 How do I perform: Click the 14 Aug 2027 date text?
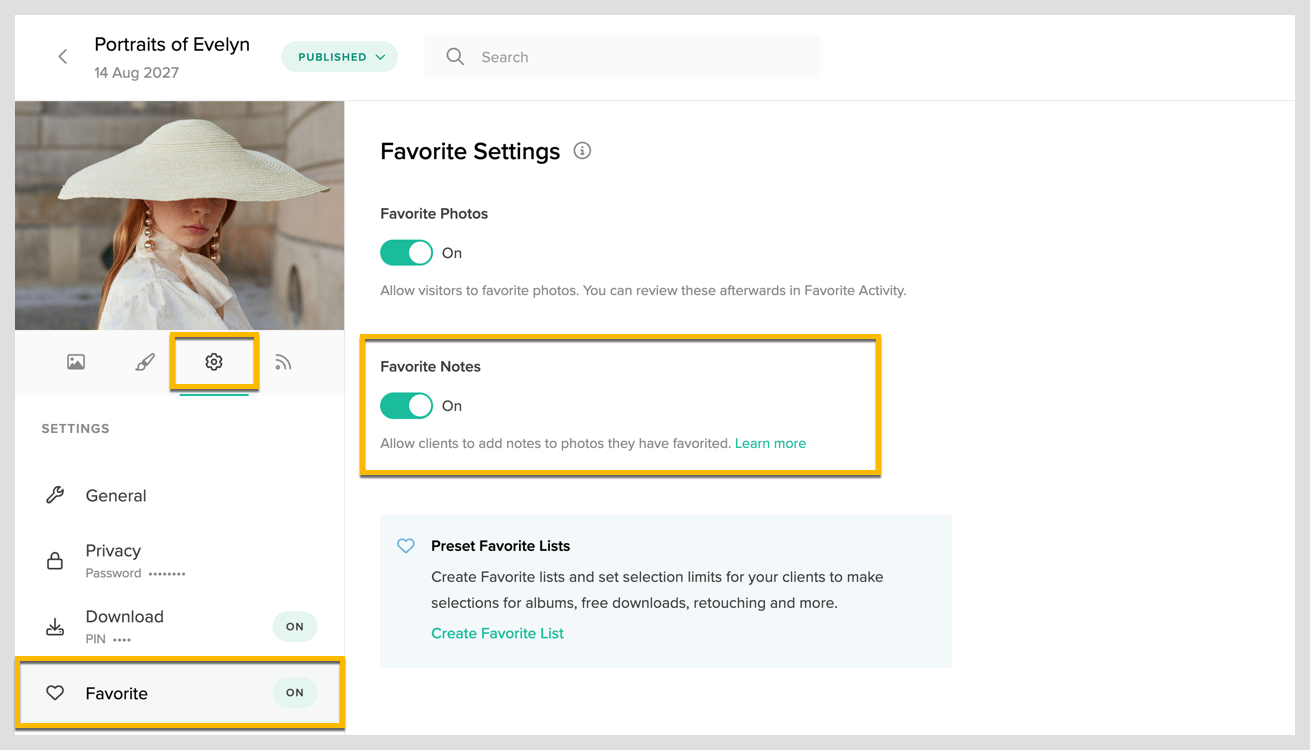click(x=136, y=73)
